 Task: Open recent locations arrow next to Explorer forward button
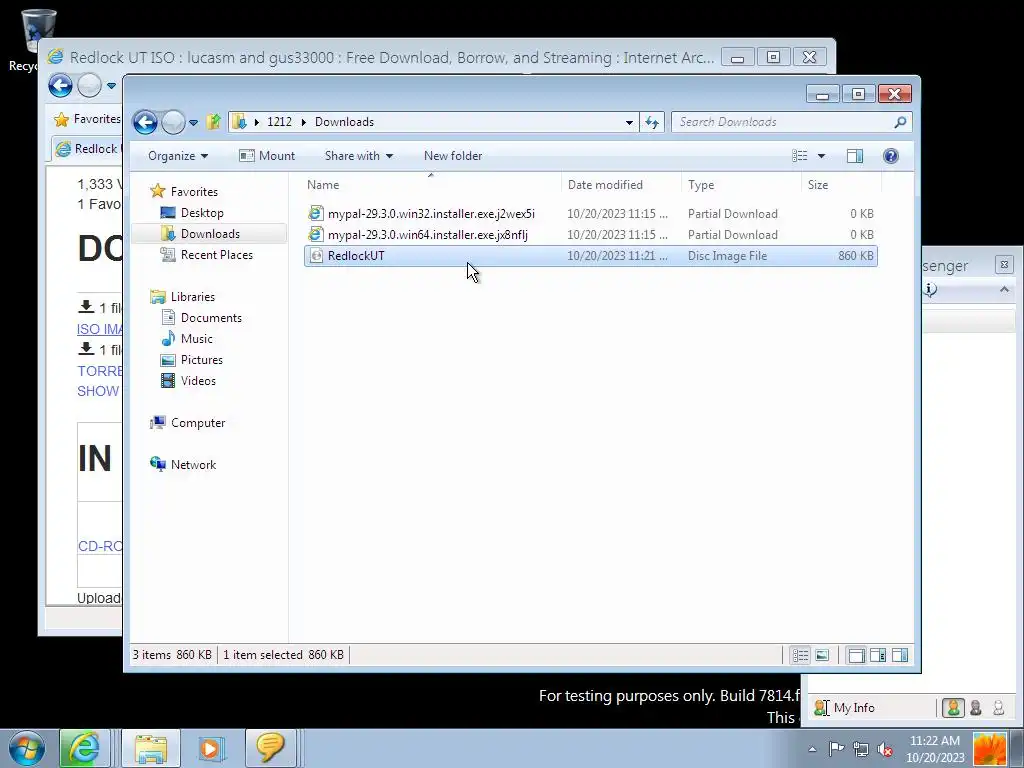tap(193, 122)
